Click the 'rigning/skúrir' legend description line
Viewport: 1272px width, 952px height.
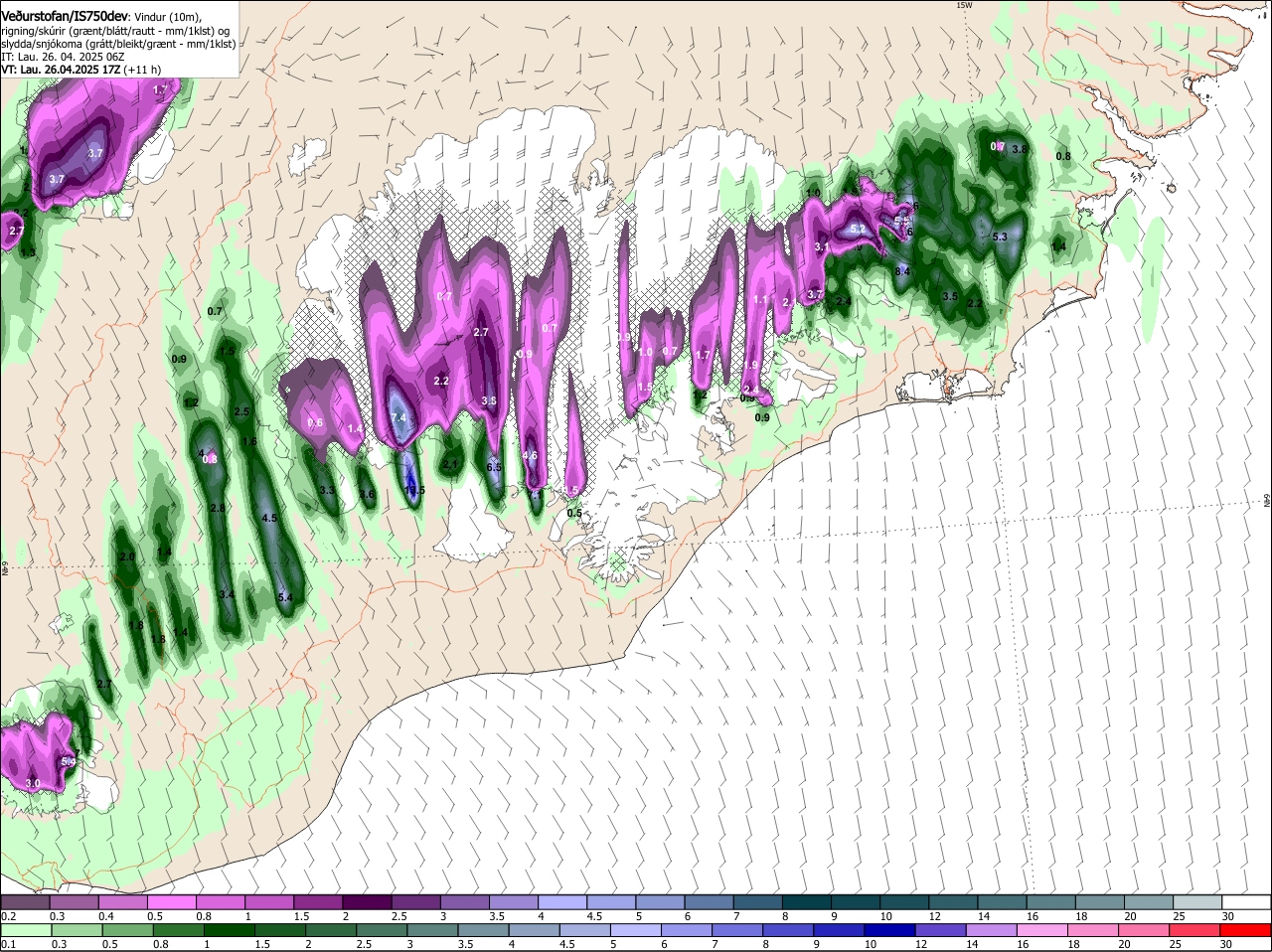(115, 31)
